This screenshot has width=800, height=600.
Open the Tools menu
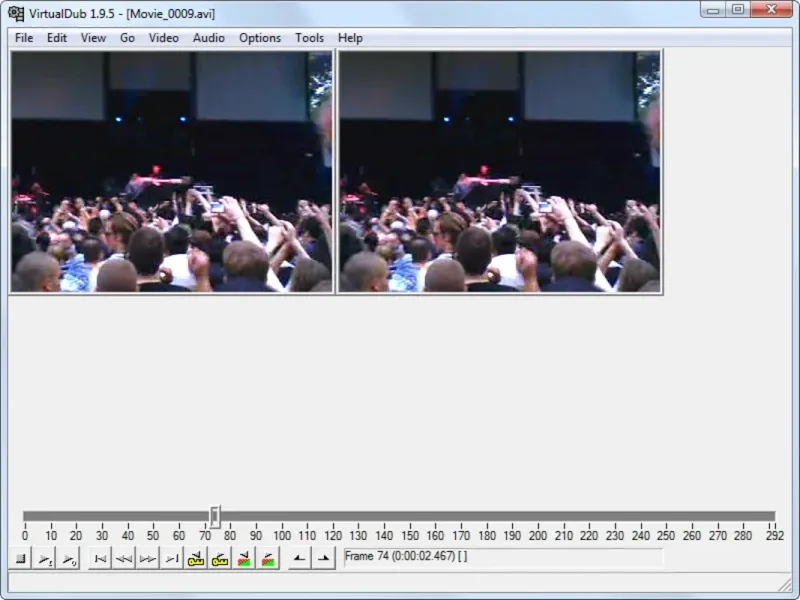pos(309,38)
